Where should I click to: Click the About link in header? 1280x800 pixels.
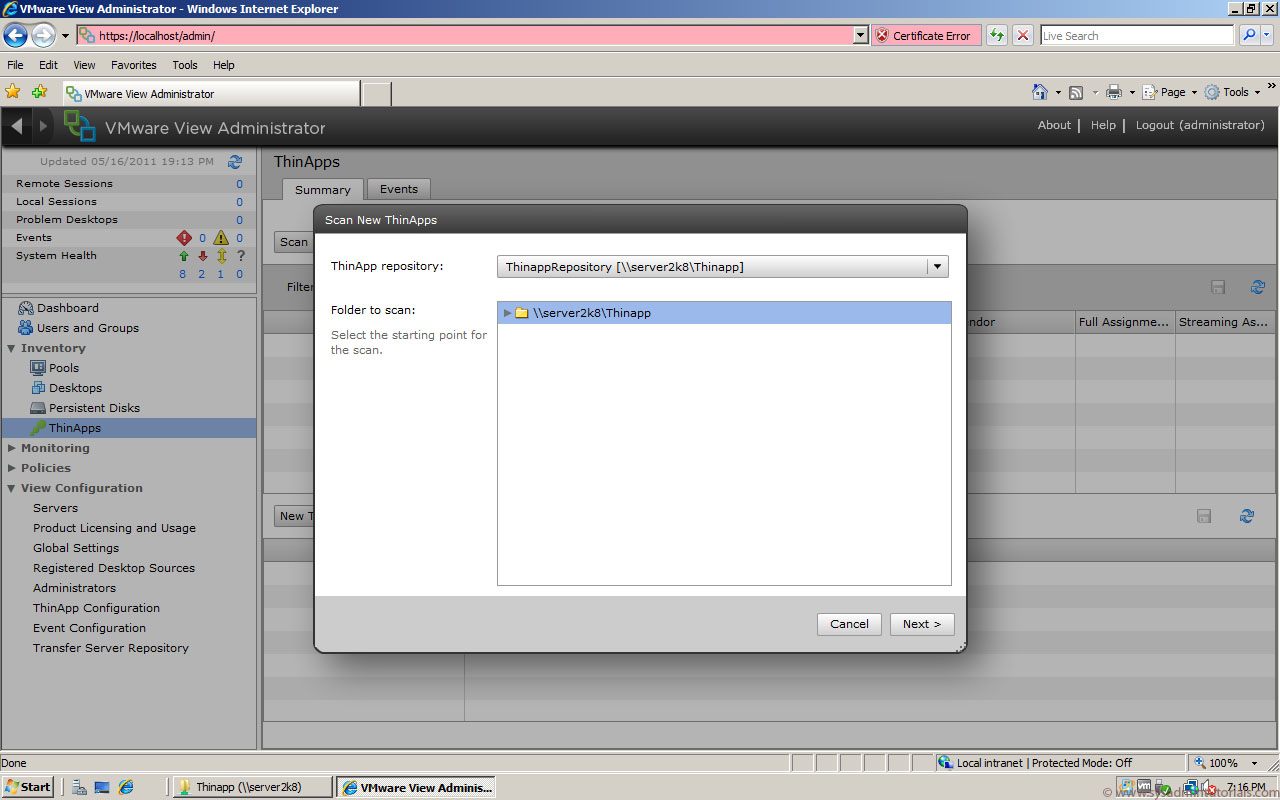[1054, 125]
